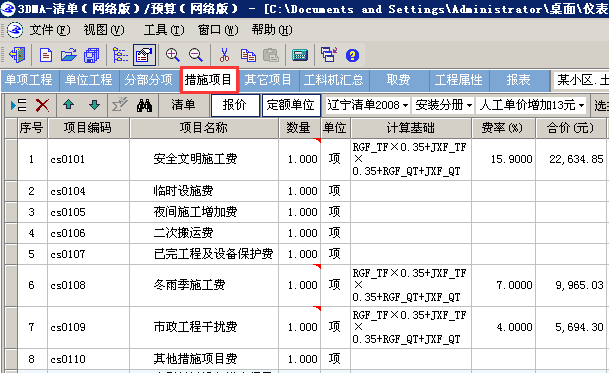Expand the 安装分册 dropdown
The width and height of the screenshot is (609, 373).
tap(443, 105)
